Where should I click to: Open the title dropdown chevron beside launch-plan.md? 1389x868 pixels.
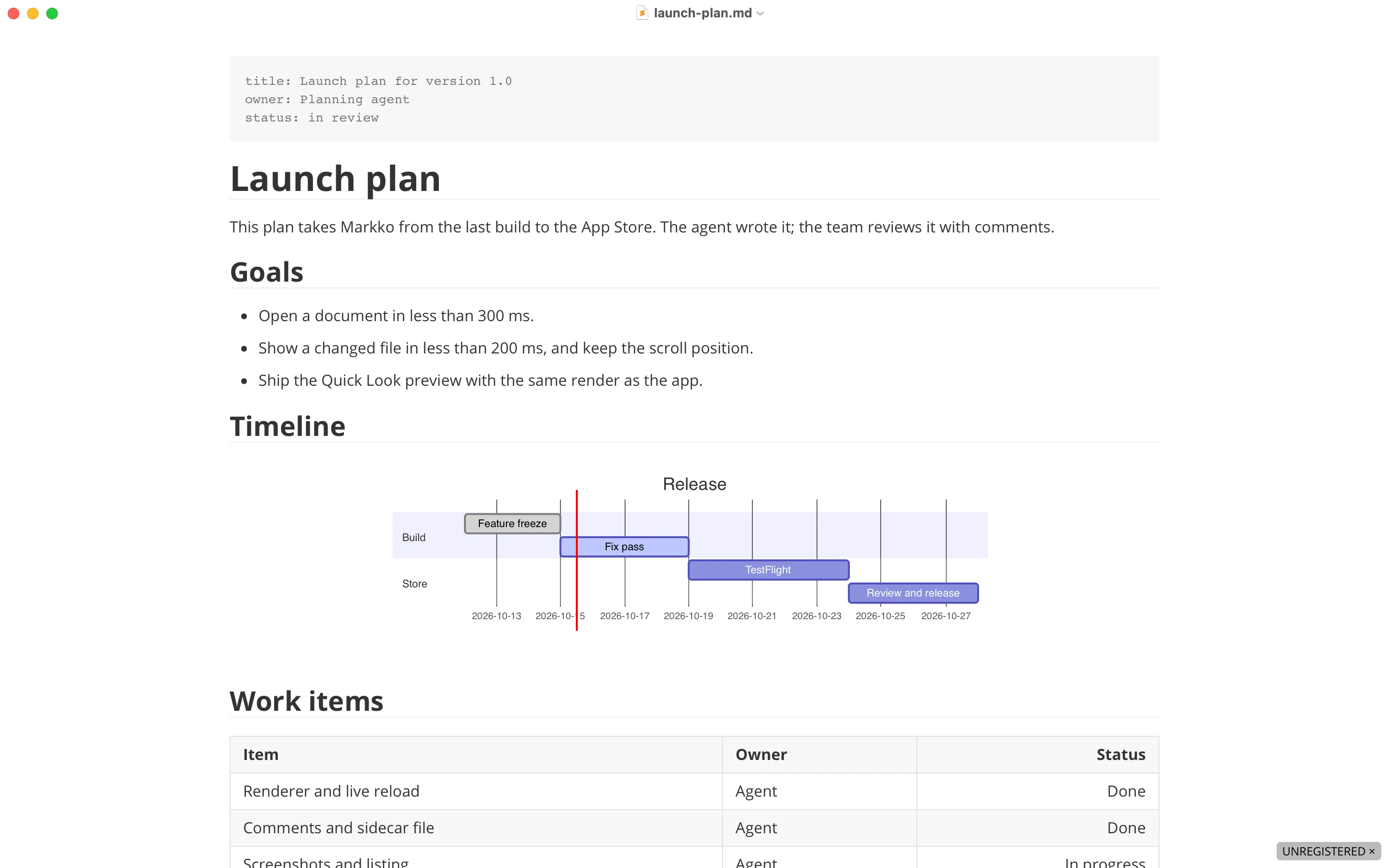761,13
